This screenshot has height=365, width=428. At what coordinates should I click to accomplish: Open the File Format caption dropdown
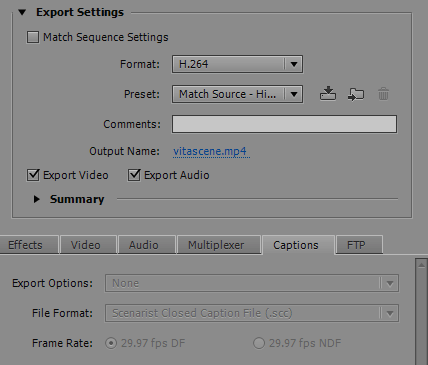[x=252, y=313]
